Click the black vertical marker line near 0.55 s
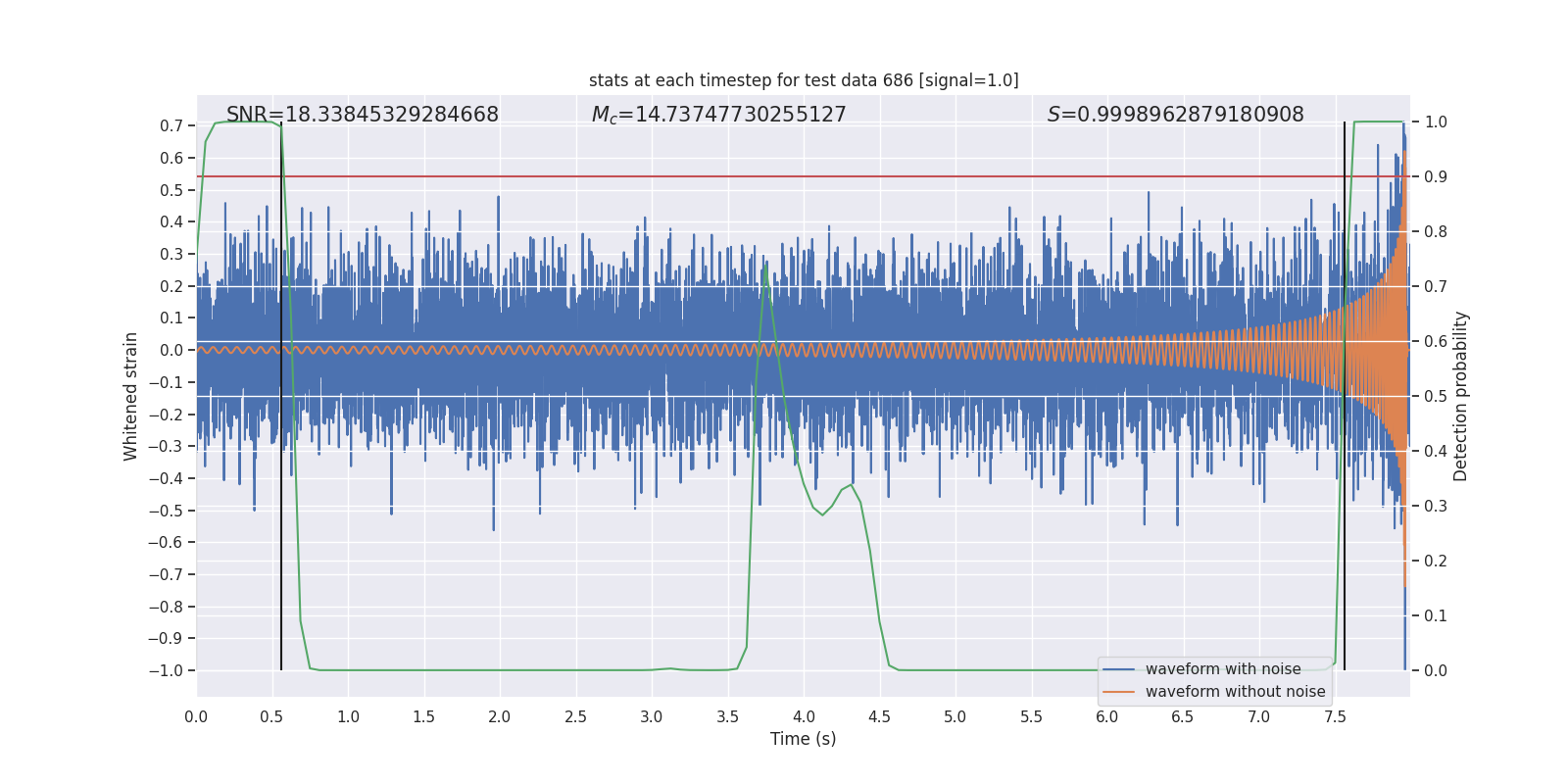Screen dimensions: 1568x784 click(x=281, y=396)
